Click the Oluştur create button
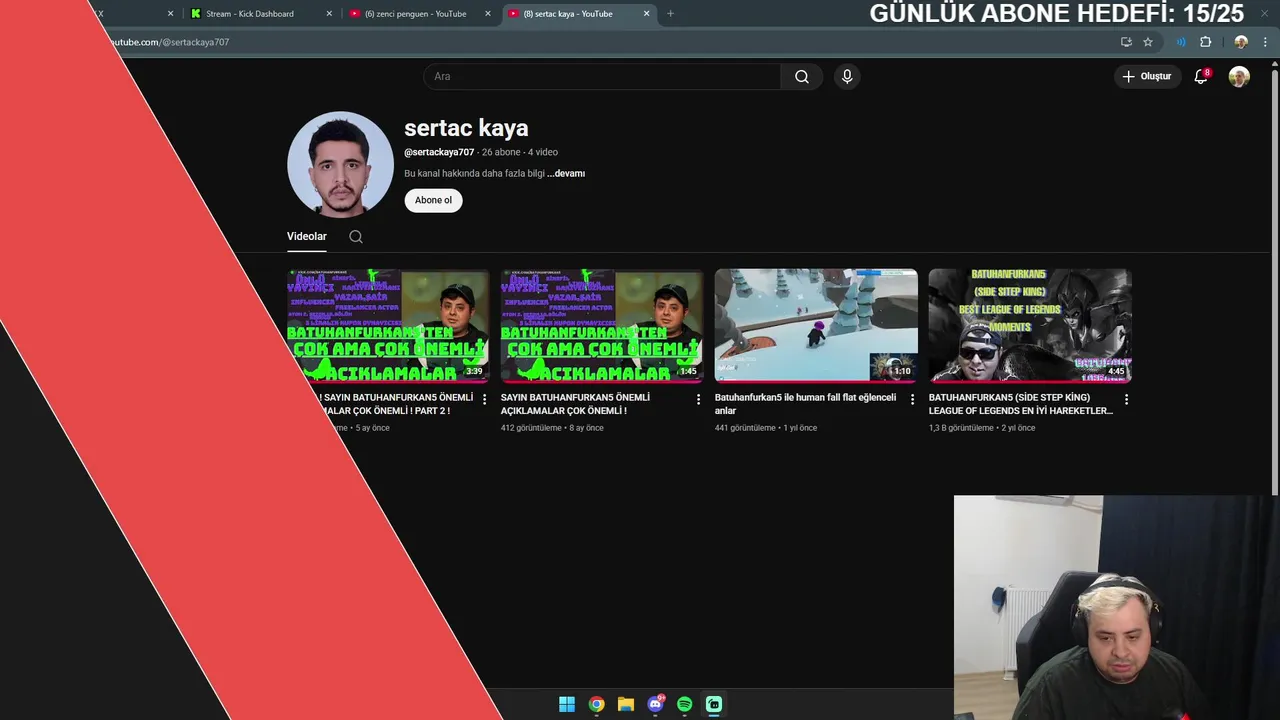Screen dimensions: 1280x720 tap(1146, 76)
